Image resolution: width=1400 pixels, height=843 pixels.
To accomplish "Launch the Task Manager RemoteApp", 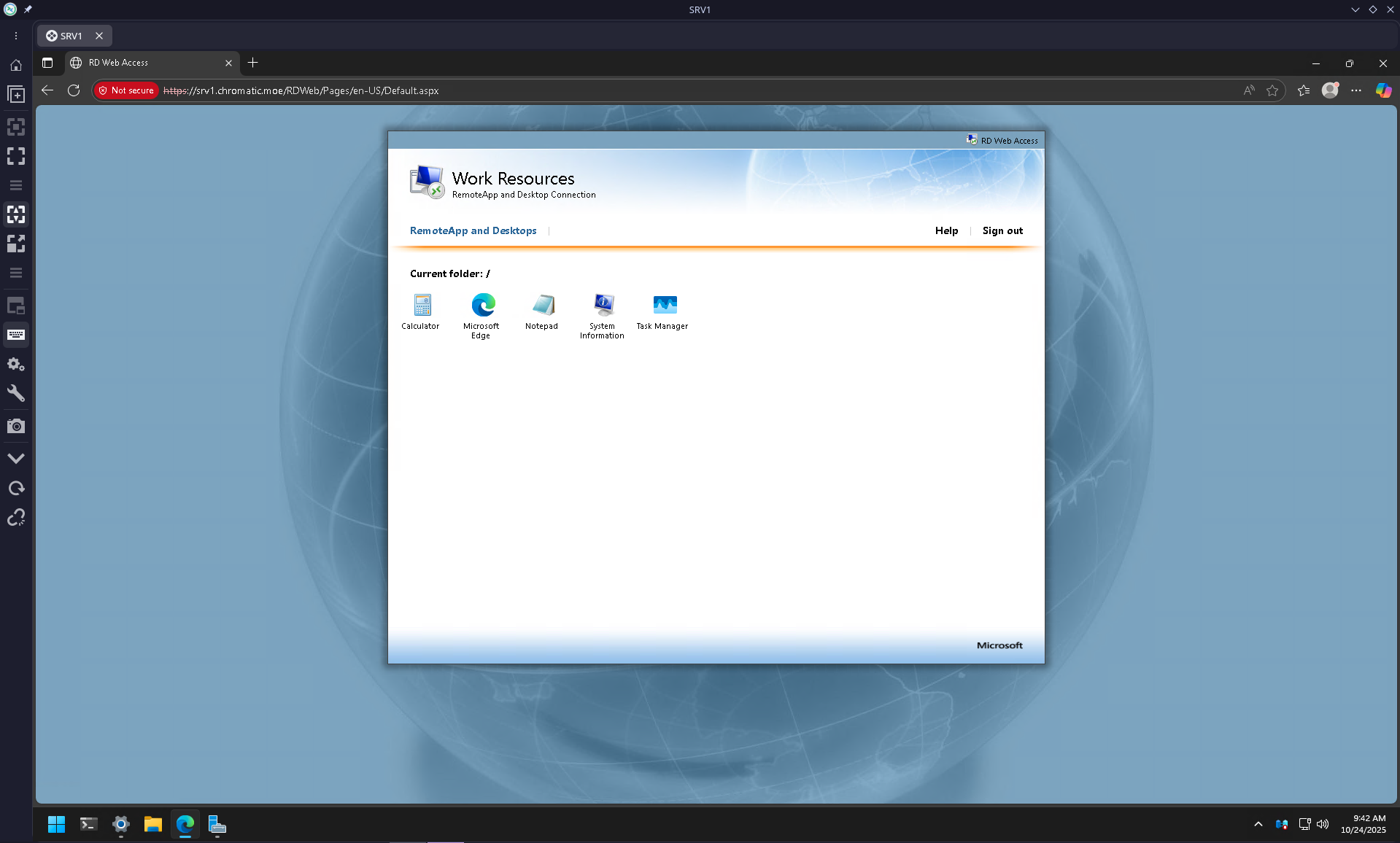I will coord(664,306).
